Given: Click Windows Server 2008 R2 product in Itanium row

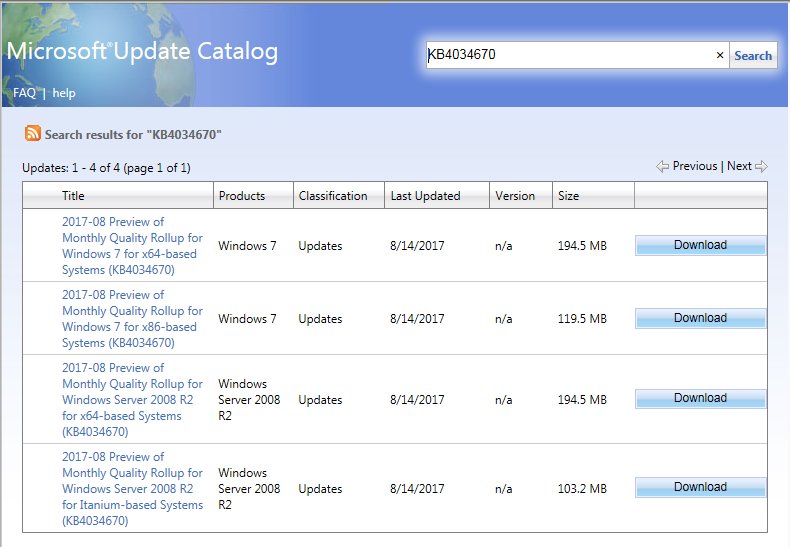Looking at the screenshot, I should (x=249, y=489).
